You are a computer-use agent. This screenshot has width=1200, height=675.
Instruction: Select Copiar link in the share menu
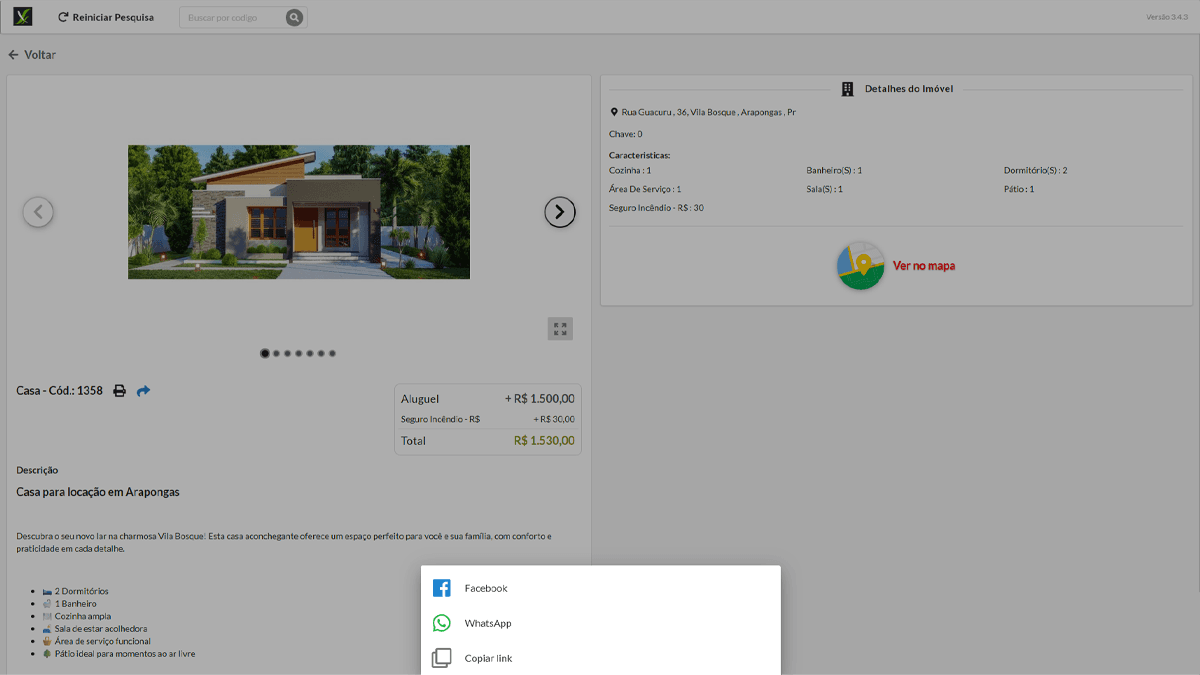tap(489, 658)
